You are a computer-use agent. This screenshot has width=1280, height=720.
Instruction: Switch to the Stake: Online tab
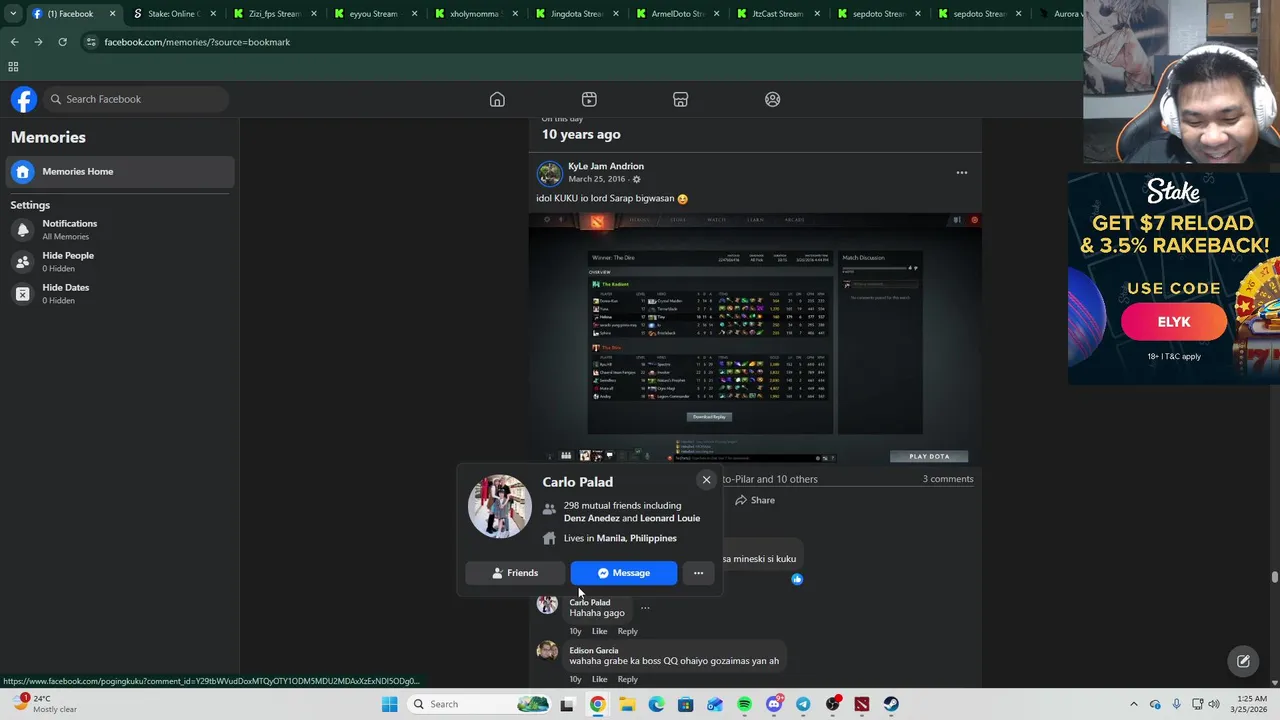click(172, 14)
